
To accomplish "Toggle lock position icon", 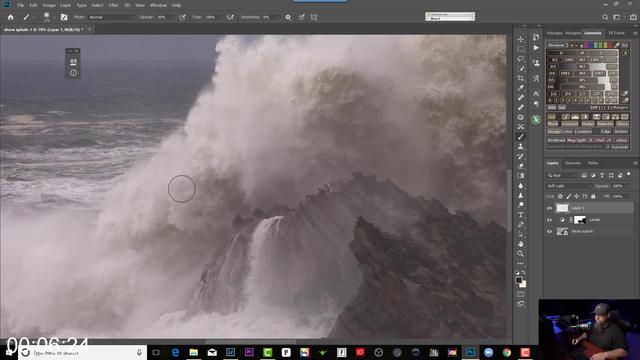I will click(577, 196).
